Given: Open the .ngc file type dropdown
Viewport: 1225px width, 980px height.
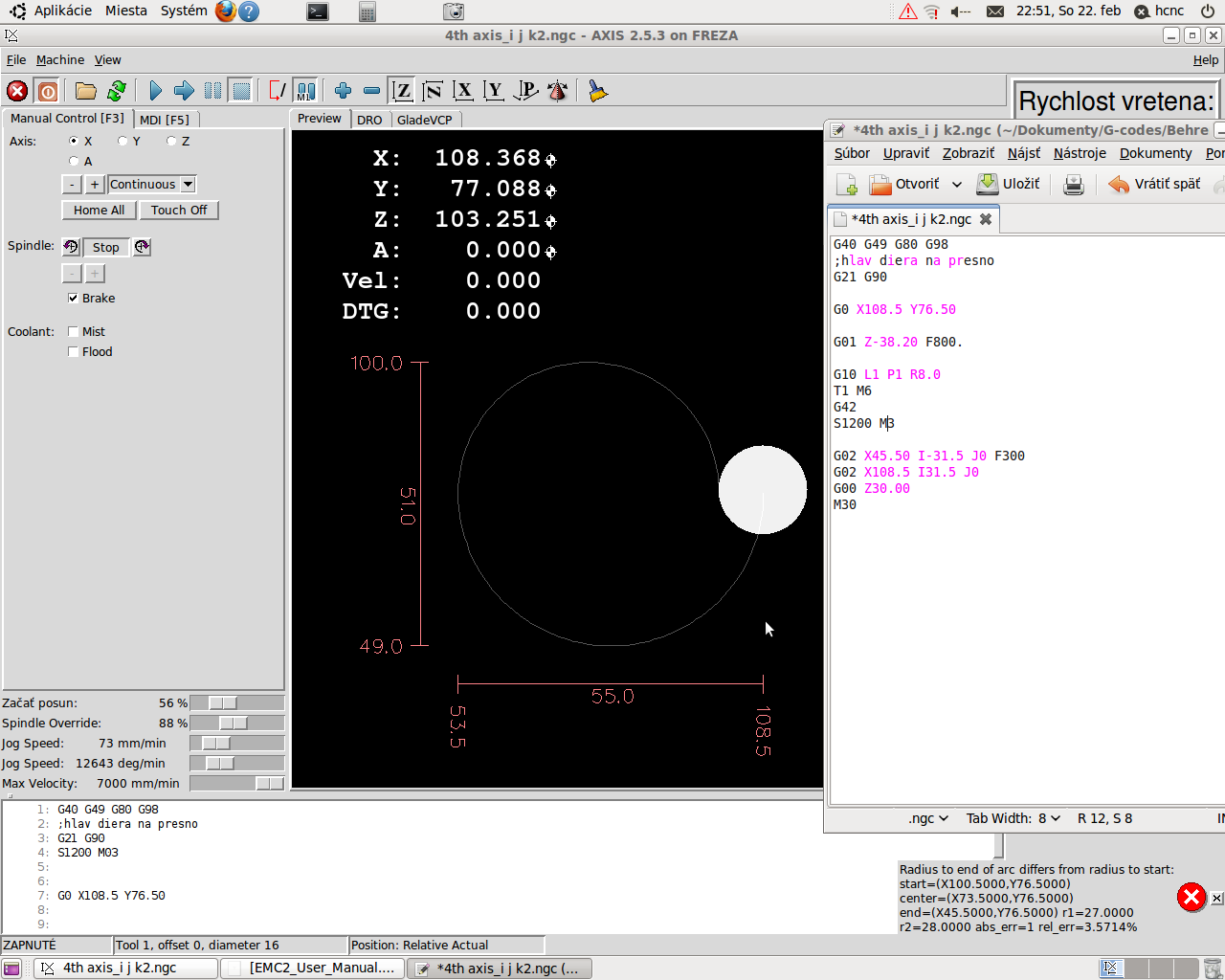Looking at the screenshot, I should pyautogui.click(x=928, y=818).
